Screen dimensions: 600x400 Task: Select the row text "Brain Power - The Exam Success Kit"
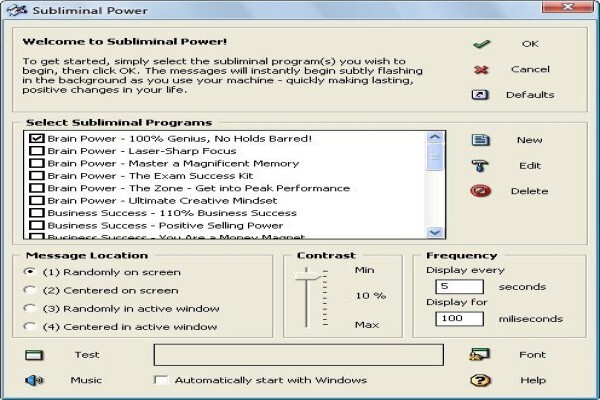point(150,176)
